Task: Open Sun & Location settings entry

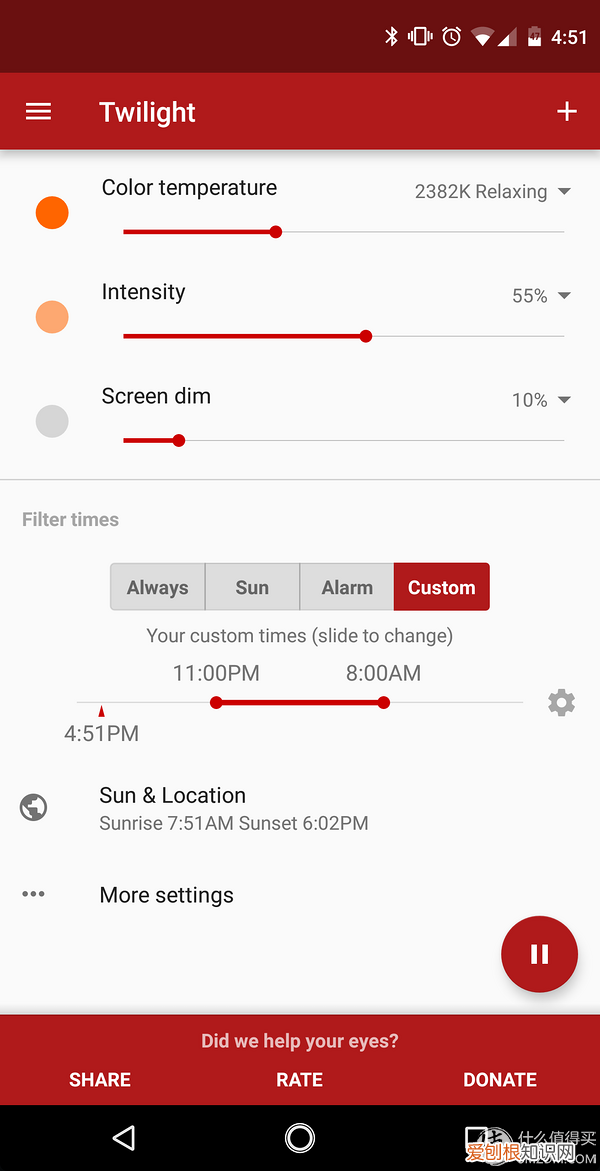Action: coord(234,808)
